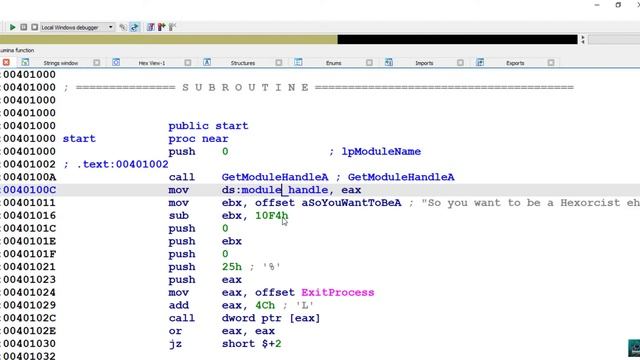The height and width of the screenshot is (360, 640).
Task: Click address 00401011
Action: point(29,203)
